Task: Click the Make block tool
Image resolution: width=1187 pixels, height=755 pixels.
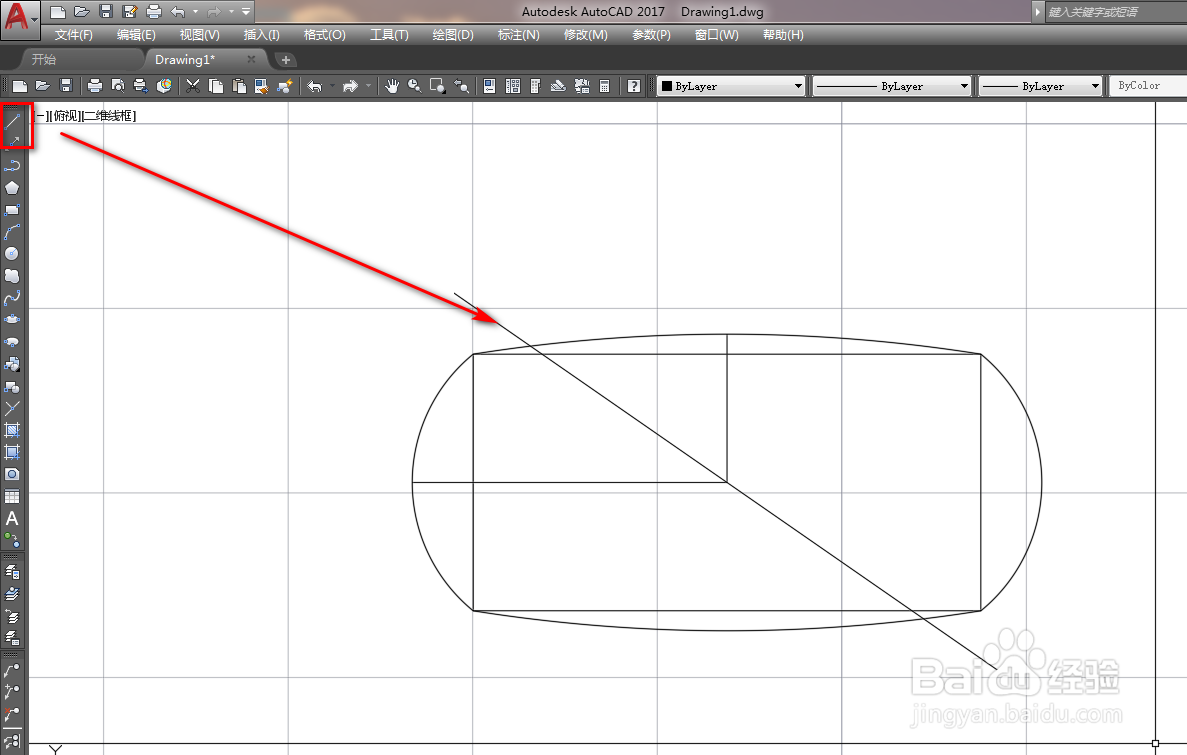Action: coord(12,386)
